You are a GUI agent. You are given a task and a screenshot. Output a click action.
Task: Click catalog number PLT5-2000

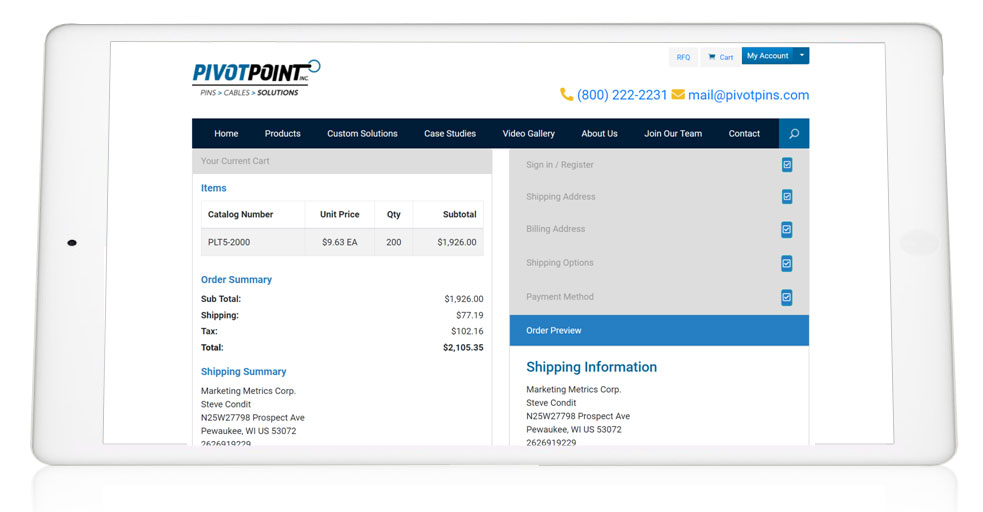(x=229, y=242)
